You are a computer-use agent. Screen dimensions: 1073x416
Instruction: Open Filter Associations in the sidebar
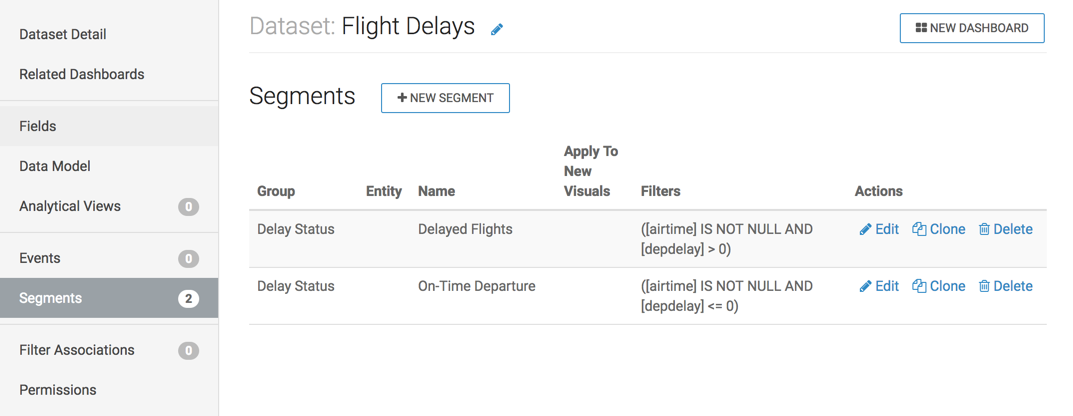point(77,350)
